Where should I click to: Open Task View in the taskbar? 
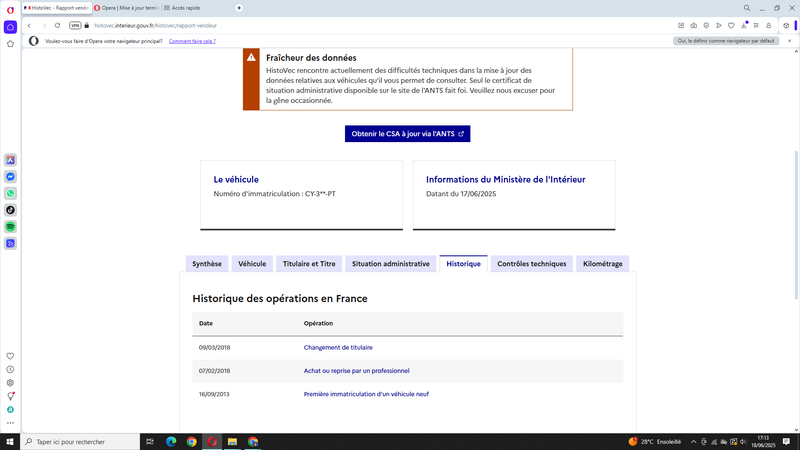tap(149, 442)
